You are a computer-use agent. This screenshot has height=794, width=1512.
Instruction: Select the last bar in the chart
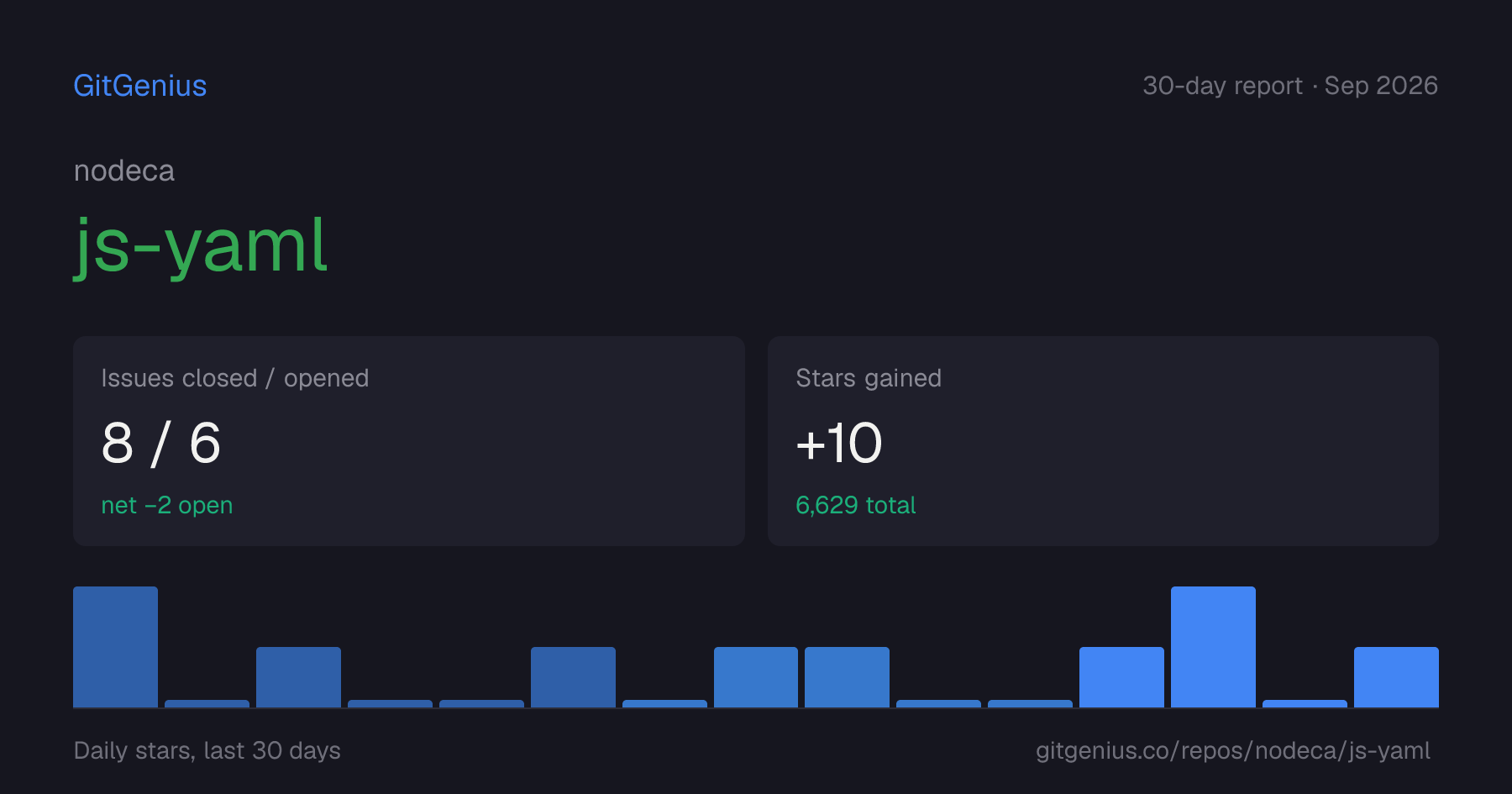click(x=1396, y=677)
